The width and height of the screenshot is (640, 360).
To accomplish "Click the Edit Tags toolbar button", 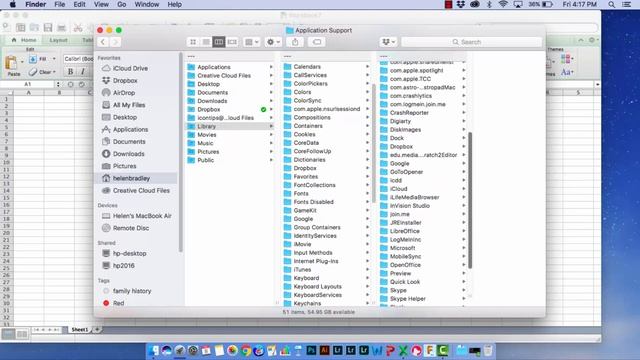I will pos(317,42).
